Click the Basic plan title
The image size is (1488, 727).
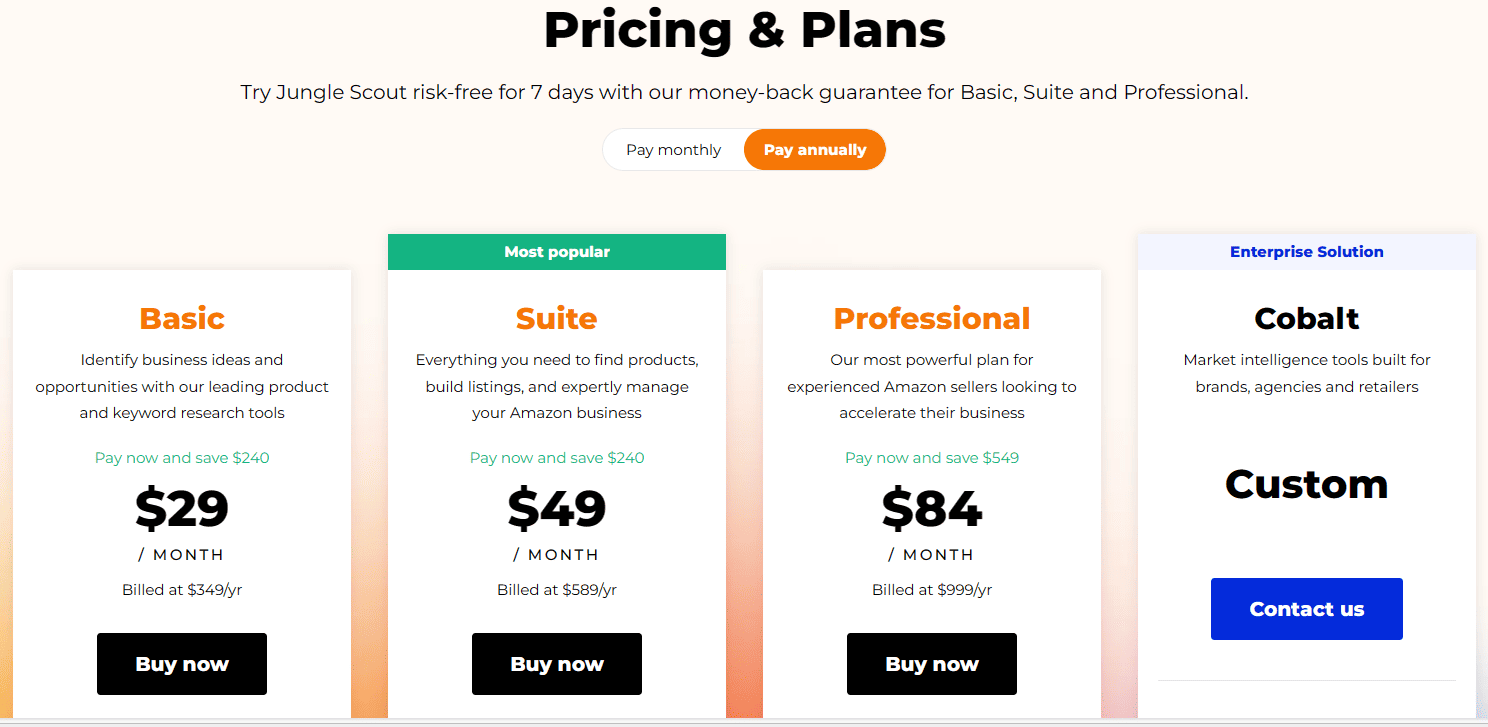click(182, 318)
